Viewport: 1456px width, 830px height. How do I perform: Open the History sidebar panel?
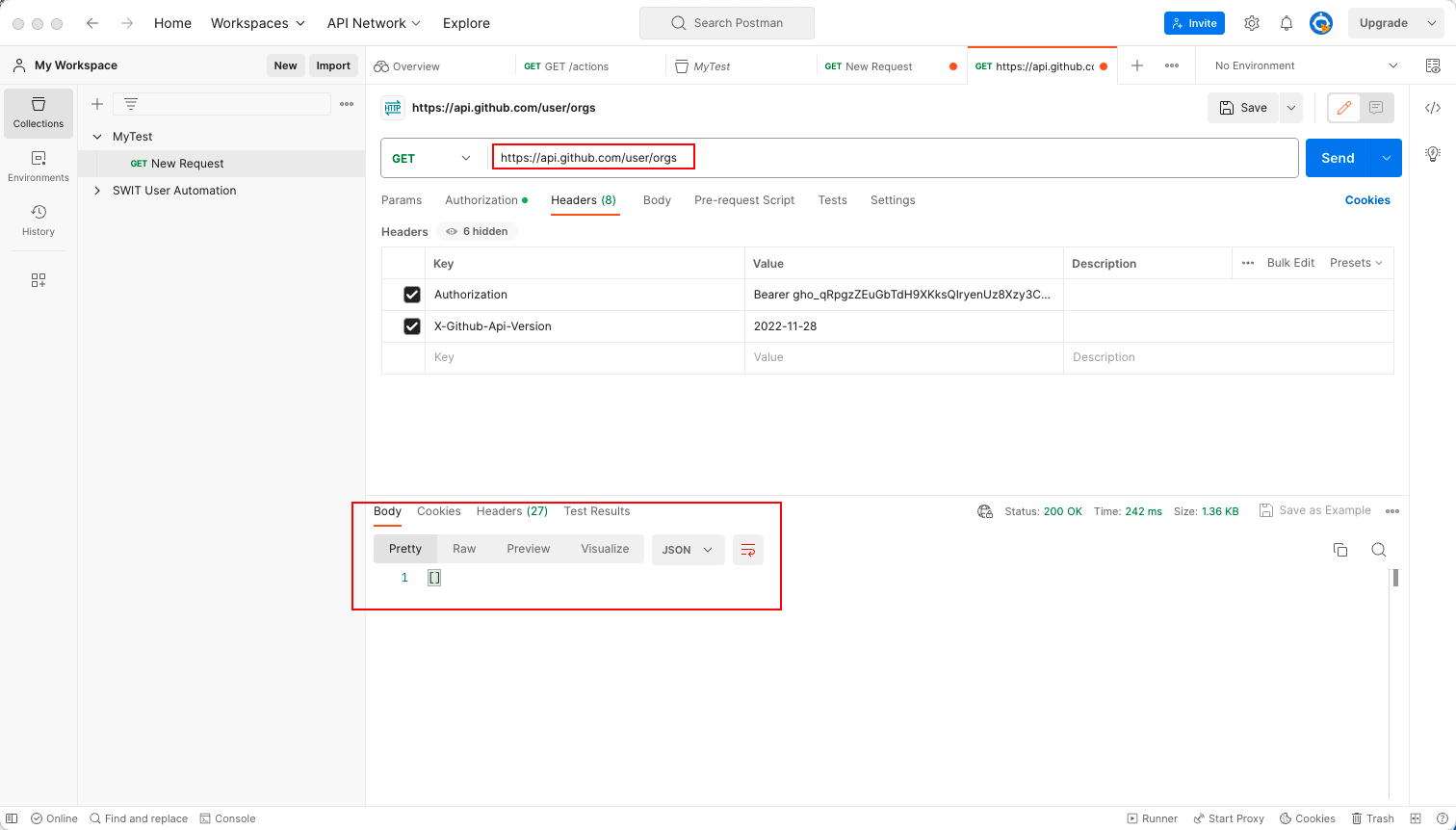39,220
